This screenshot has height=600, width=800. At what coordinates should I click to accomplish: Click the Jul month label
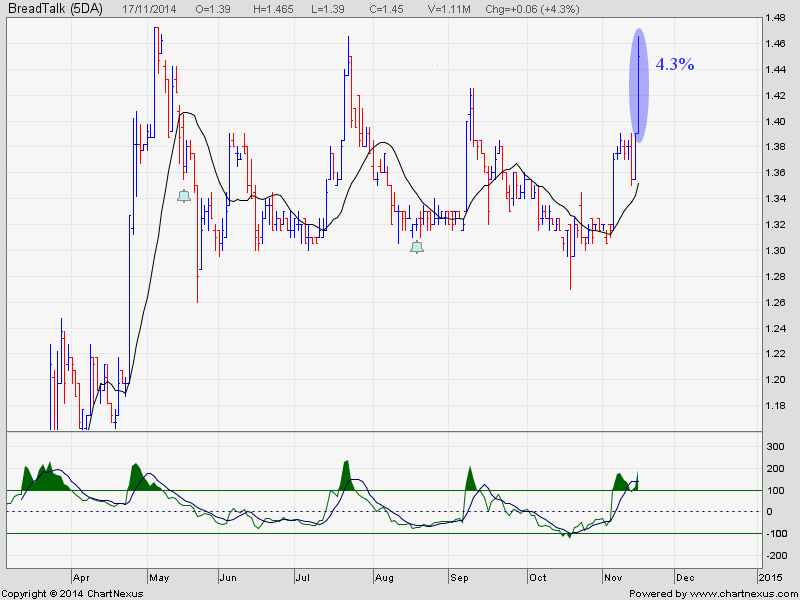point(303,578)
